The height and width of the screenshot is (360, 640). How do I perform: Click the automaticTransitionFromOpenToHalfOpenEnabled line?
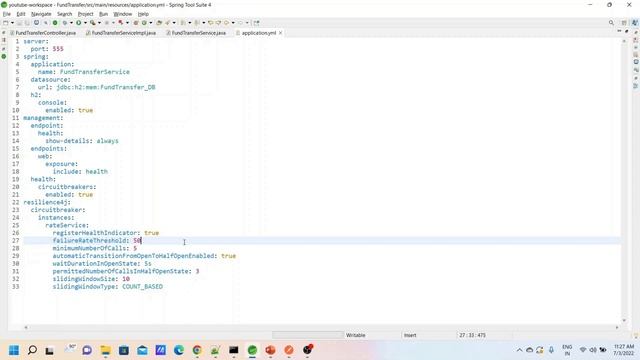coord(144,256)
